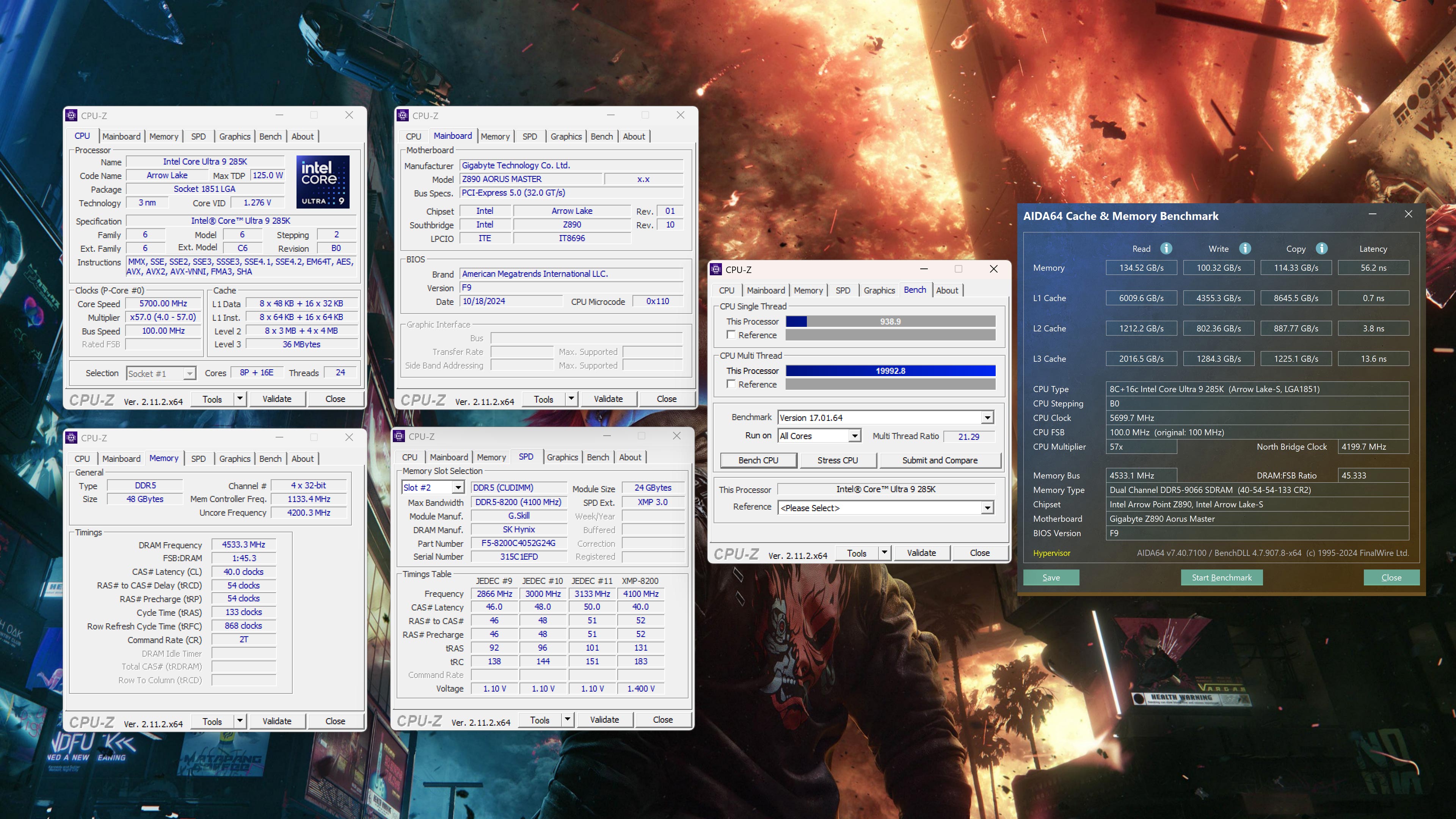The height and width of the screenshot is (819, 1456).
Task: Click the Single Thread Reference empty bar
Action: [890, 334]
